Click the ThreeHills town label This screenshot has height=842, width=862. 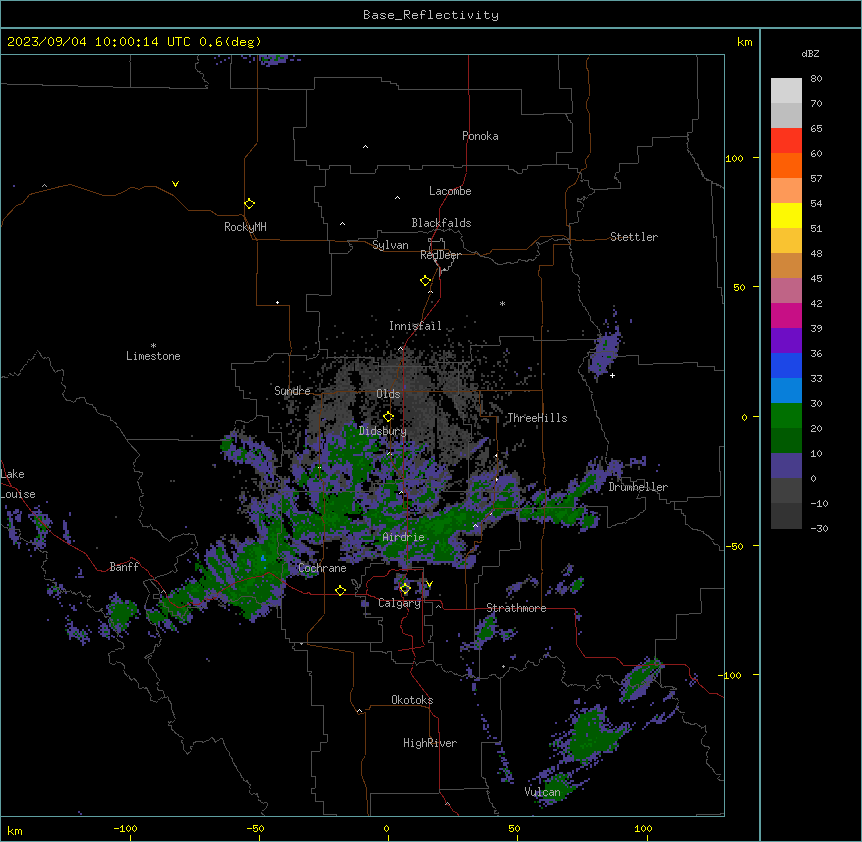click(537, 418)
